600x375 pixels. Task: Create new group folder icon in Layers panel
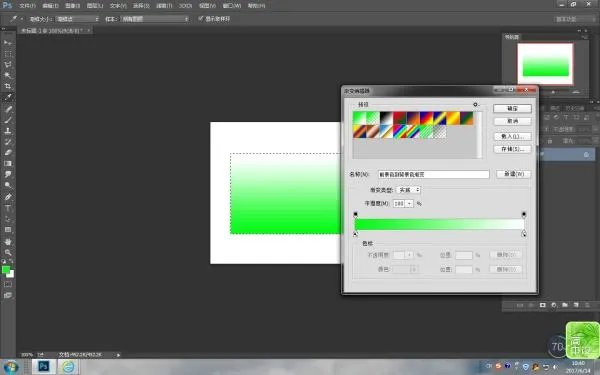click(565, 305)
